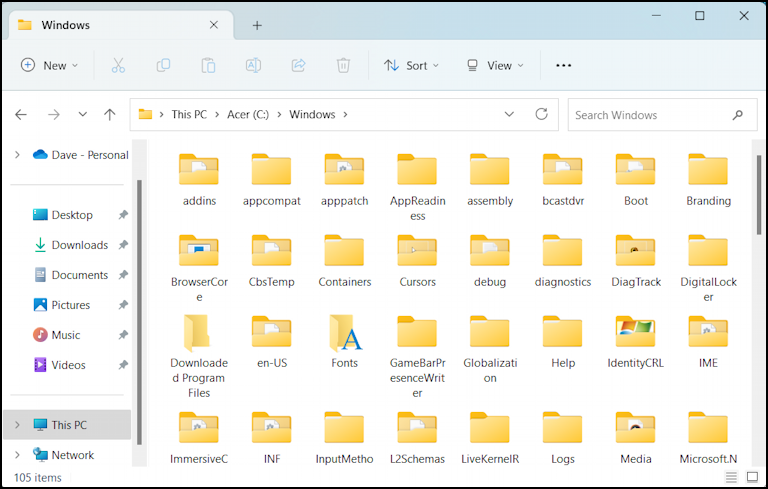This screenshot has height=489, width=768.
Task: Expand the Network tree node
Action: pyautogui.click(x=17, y=455)
